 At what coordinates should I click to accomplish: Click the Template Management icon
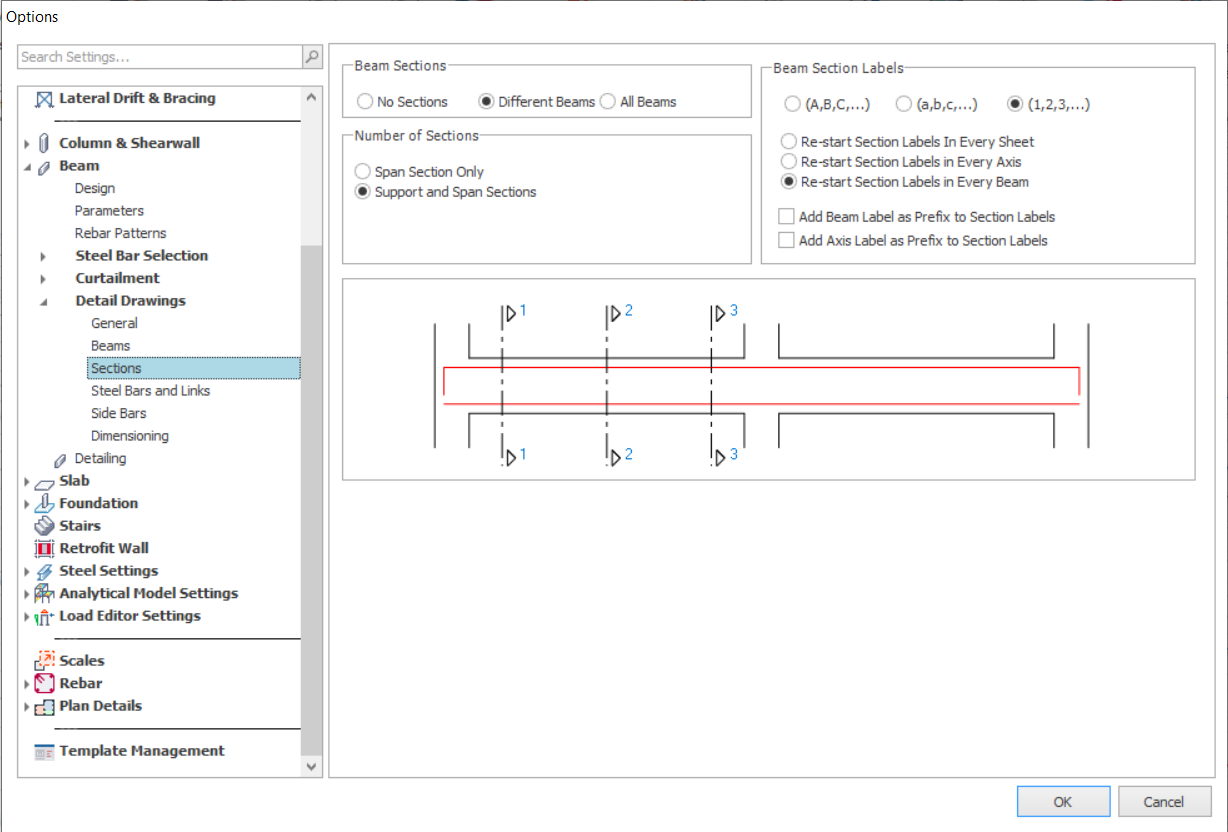click(44, 752)
